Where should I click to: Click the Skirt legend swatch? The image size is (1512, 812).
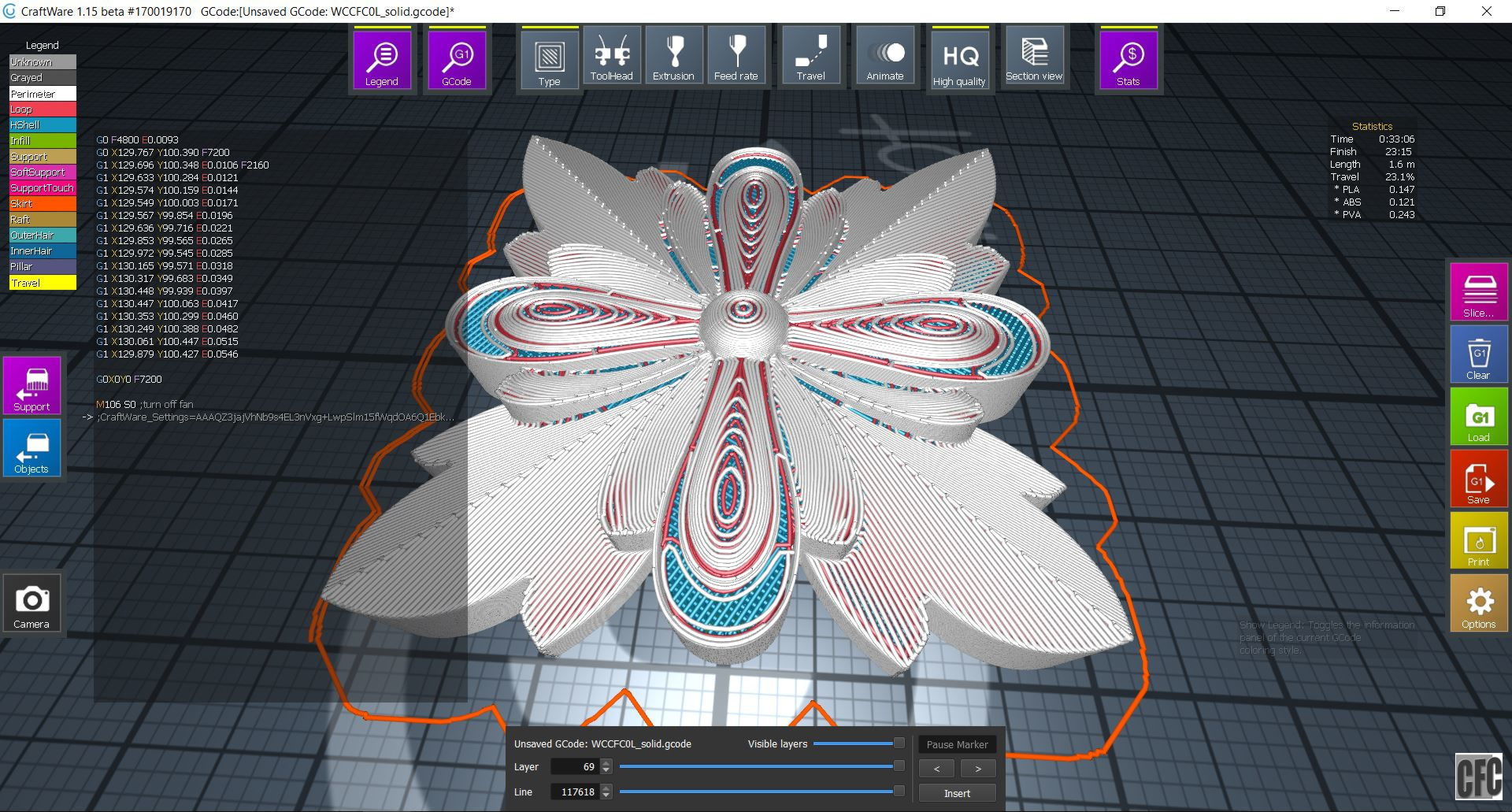(x=43, y=203)
